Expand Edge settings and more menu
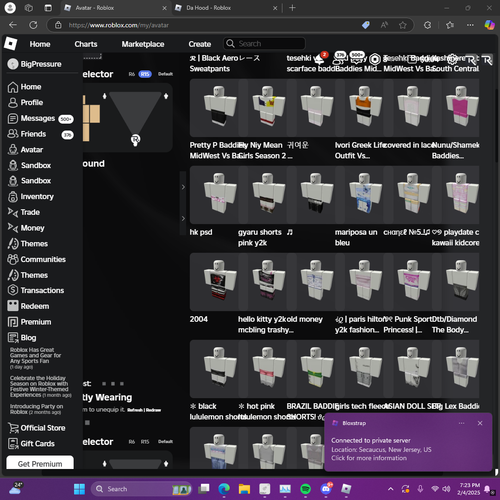Image resolution: width=500 pixels, height=500 pixels. coord(470,25)
